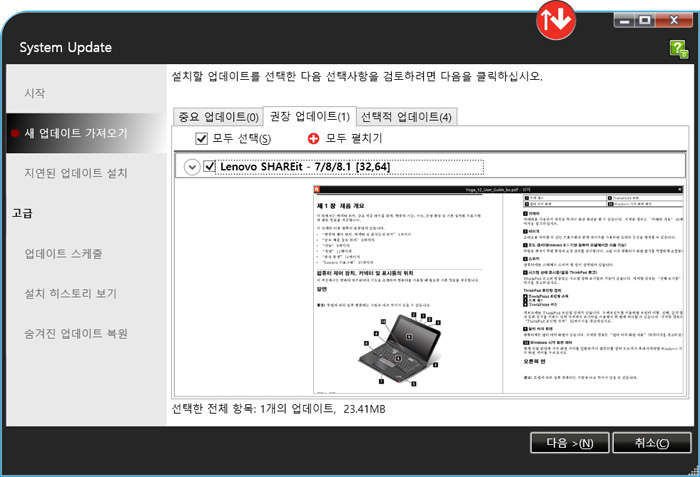Click the red up-down arrows update icon
Viewport: 700px width, 477px height.
(556, 20)
